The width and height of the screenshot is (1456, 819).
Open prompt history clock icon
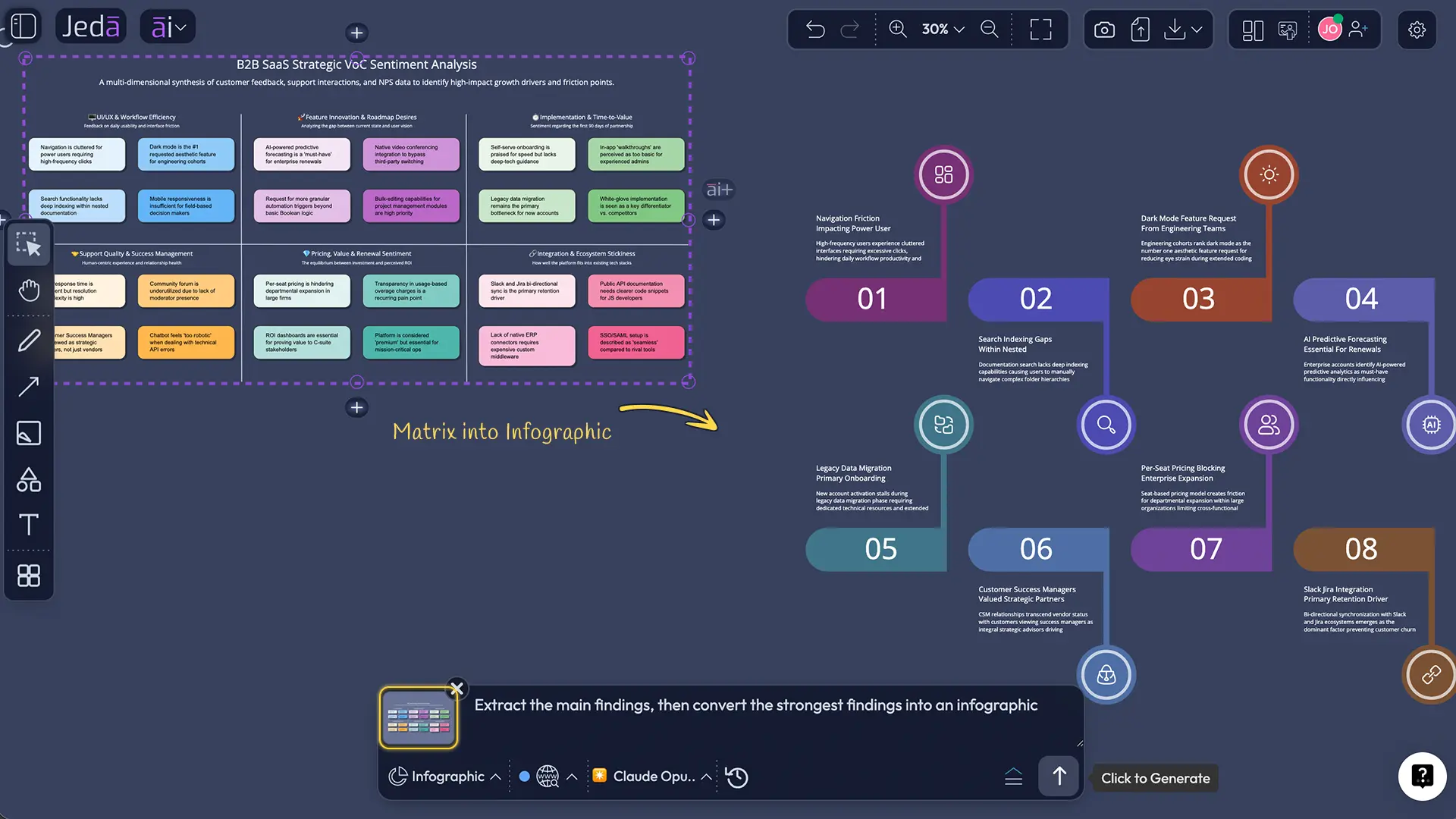coord(736,777)
